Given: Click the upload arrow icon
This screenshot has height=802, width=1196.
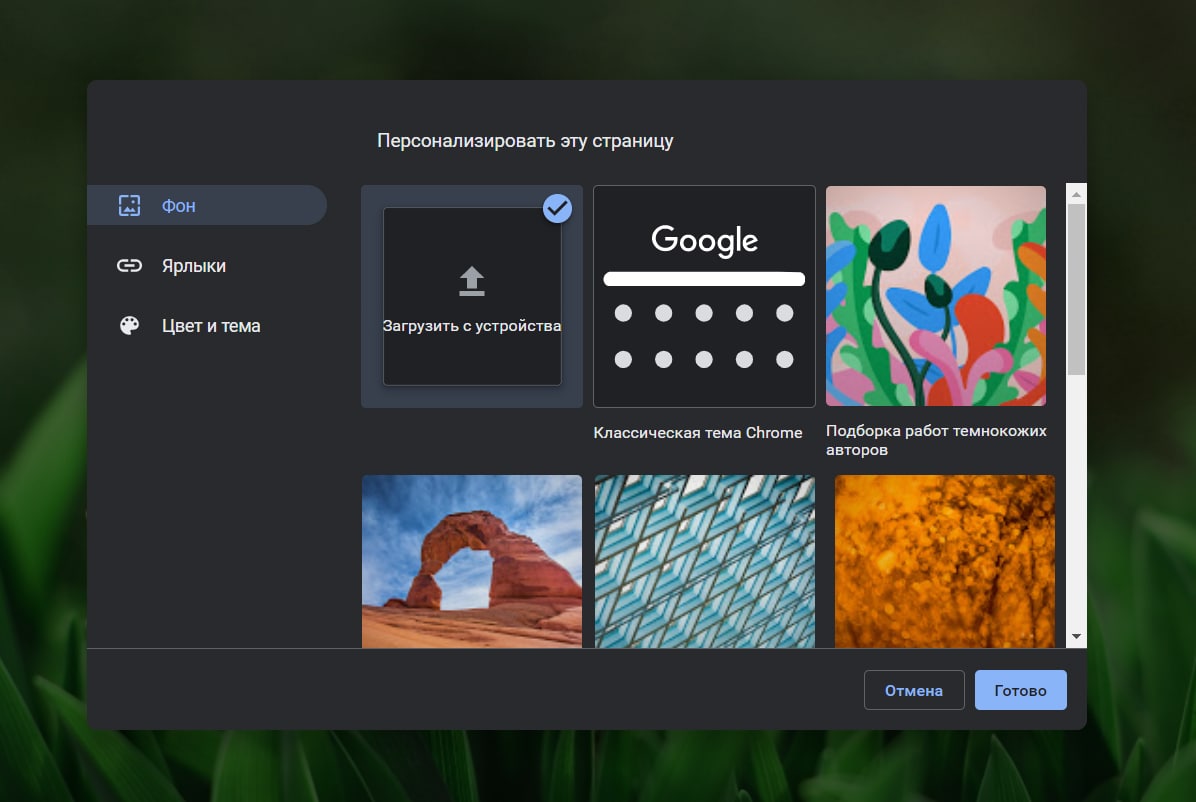Looking at the screenshot, I should pos(471,281).
